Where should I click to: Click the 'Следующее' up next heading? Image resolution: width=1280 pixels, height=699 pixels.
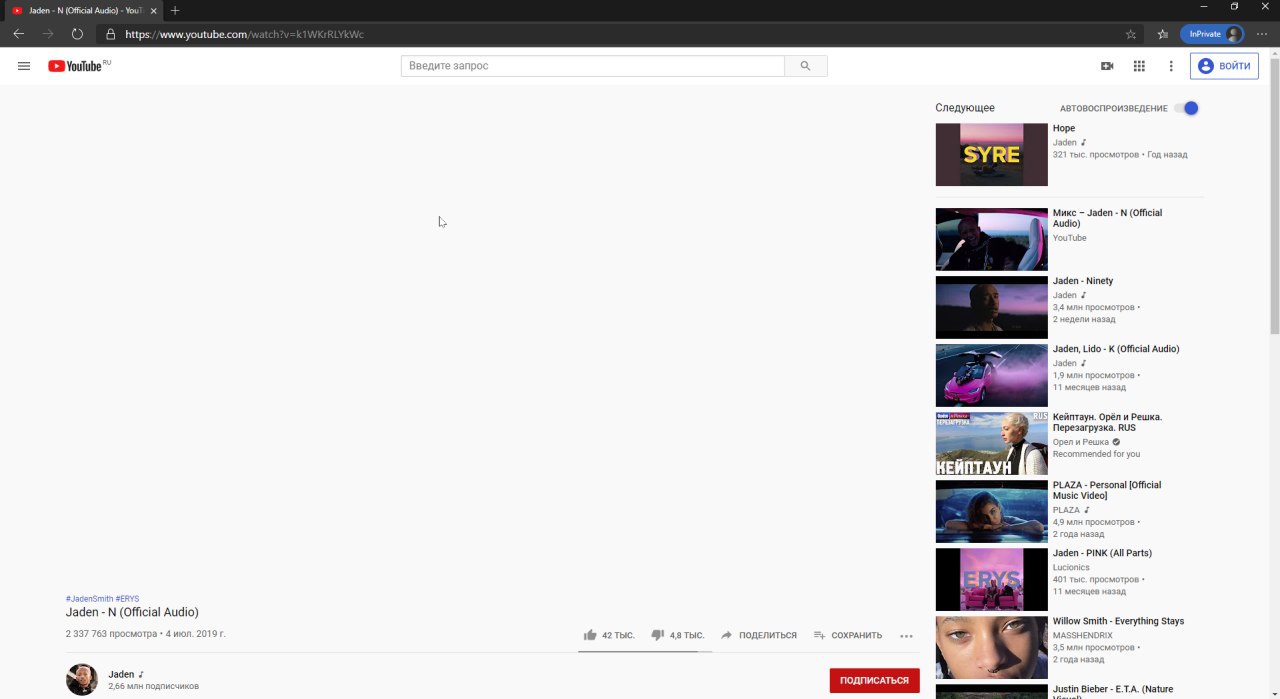coord(965,108)
